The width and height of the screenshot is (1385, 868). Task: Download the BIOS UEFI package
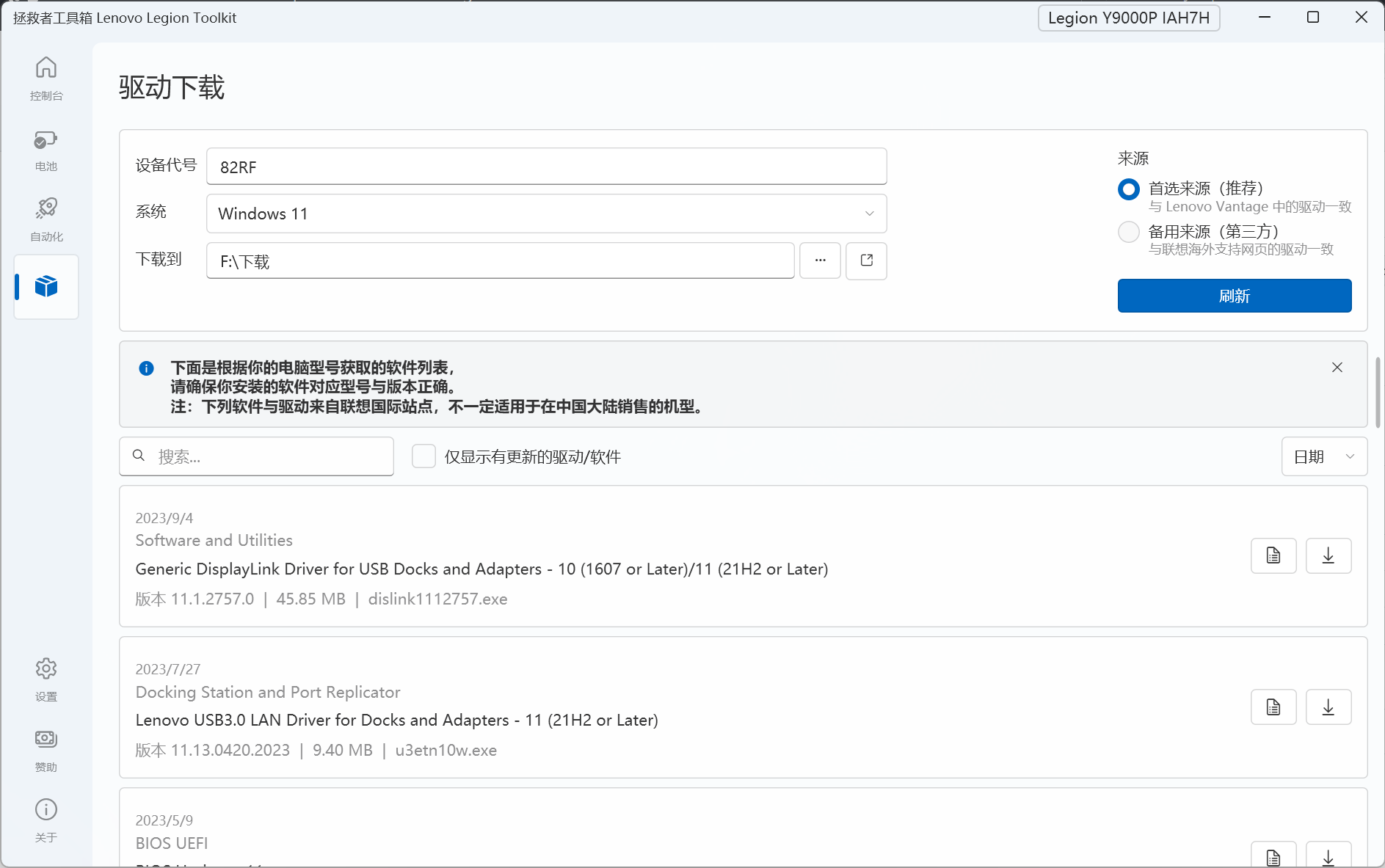point(1328,856)
